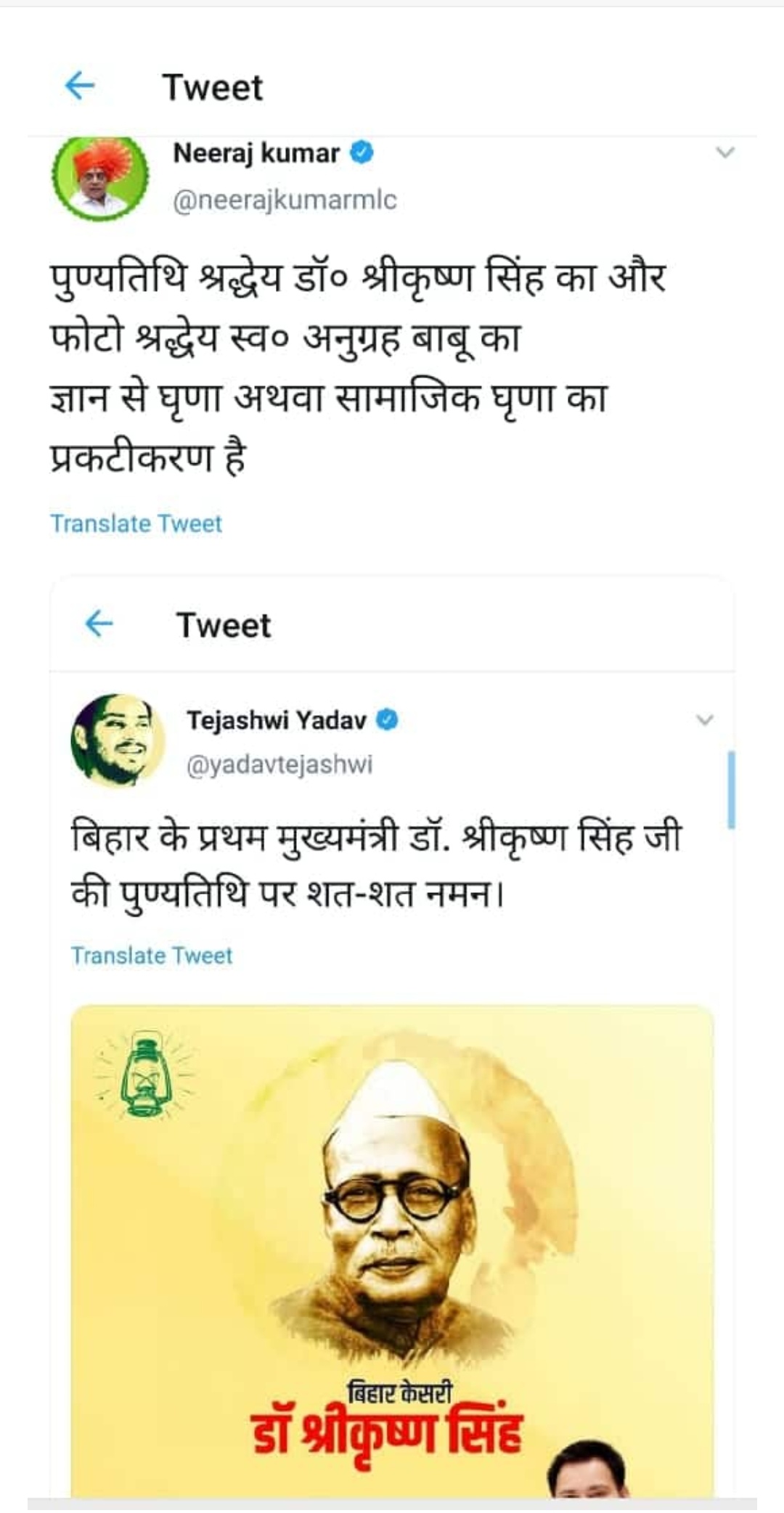Image resolution: width=784 pixels, height=1513 pixels.
Task: Expand options chevron on Neeraj kumar's tweet
Action: [725, 152]
